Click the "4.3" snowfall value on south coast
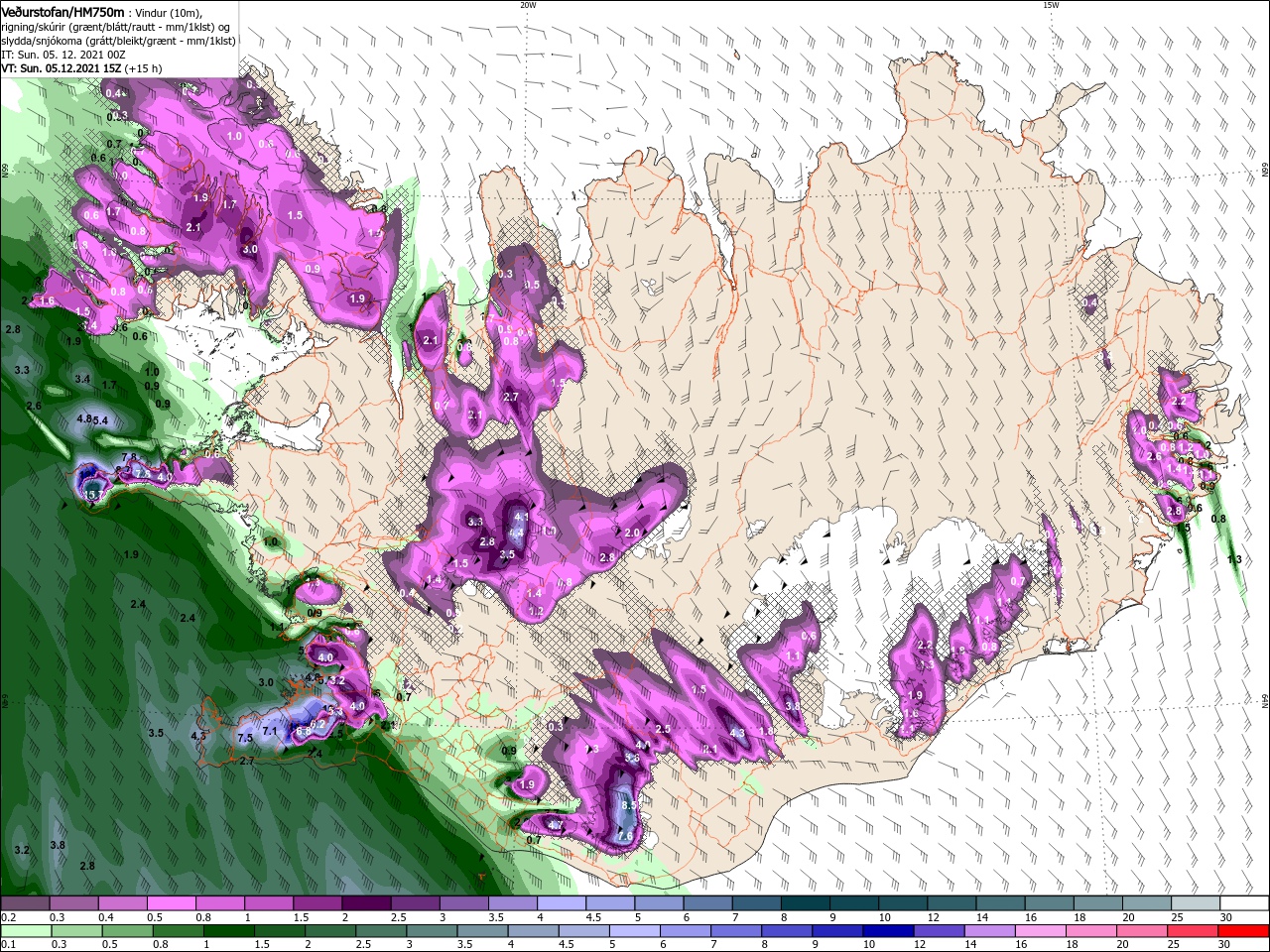The image size is (1270, 952). tap(737, 733)
